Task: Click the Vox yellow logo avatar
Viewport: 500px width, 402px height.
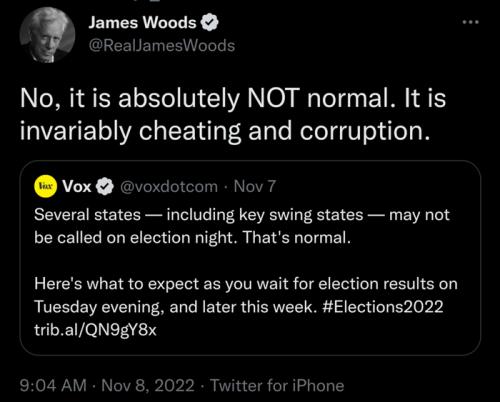Action: [45, 186]
